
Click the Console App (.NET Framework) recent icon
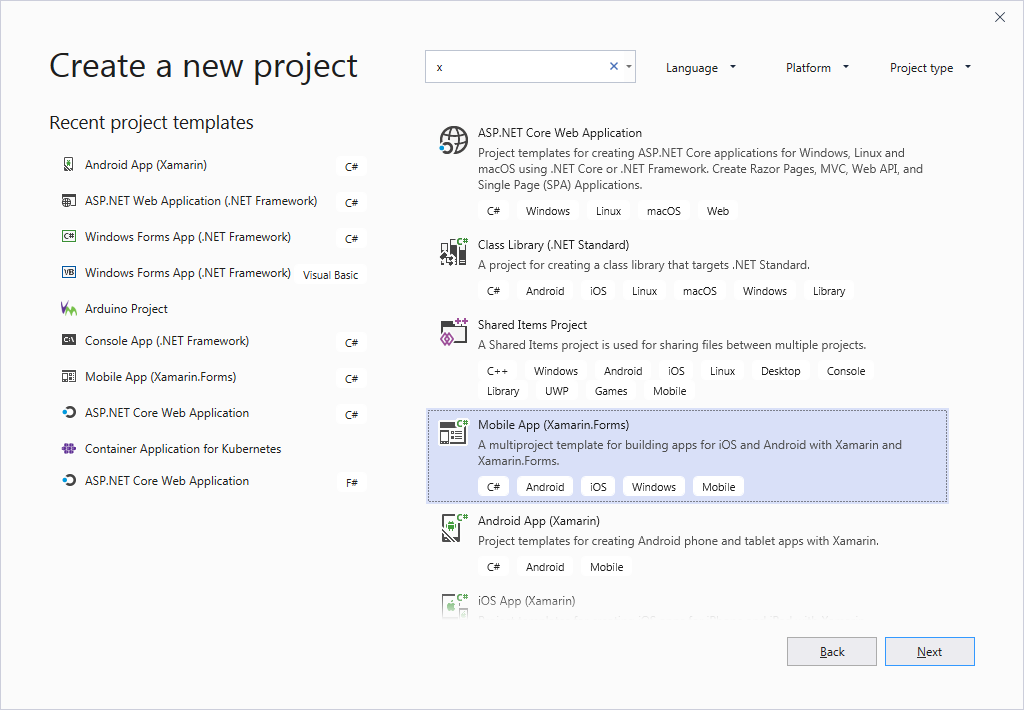coord(68,341)
